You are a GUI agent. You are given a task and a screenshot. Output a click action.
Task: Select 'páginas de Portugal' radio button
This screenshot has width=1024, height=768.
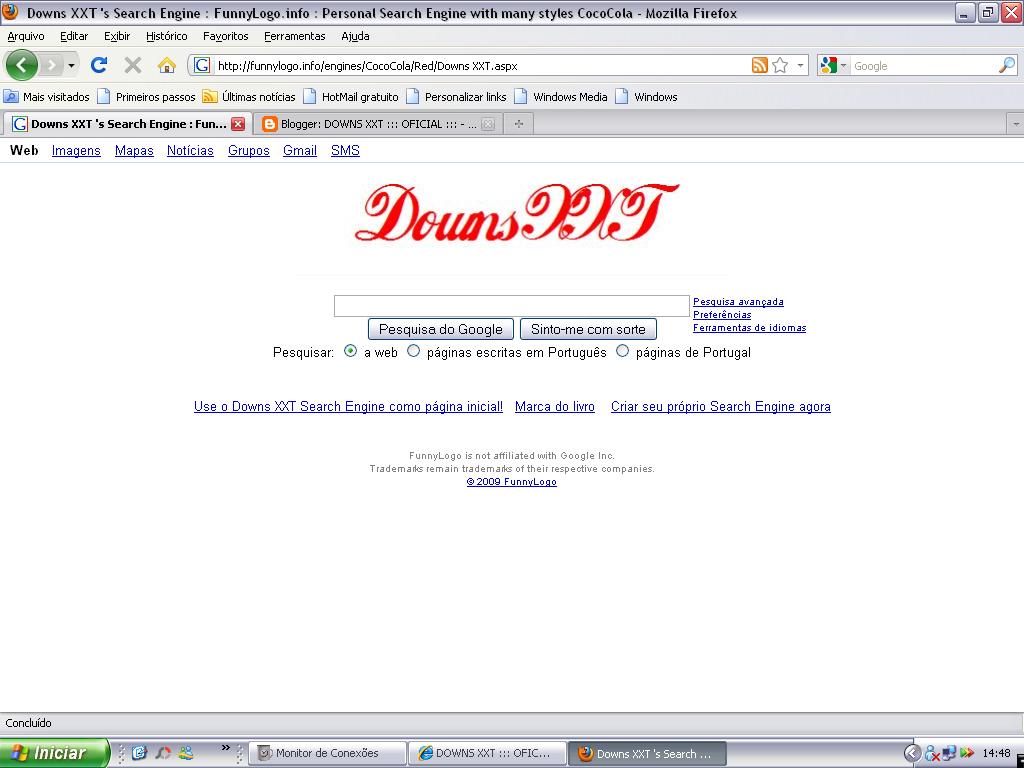[622, 351]
